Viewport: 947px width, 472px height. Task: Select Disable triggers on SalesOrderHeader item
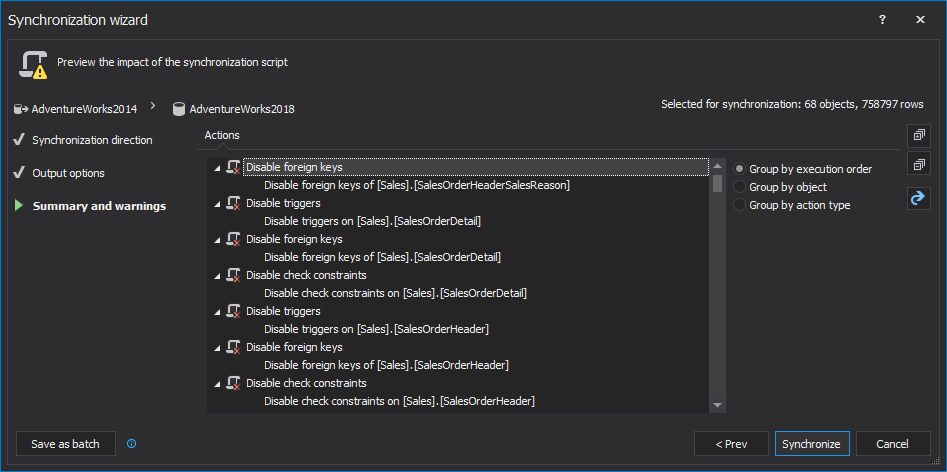[376, 329]
